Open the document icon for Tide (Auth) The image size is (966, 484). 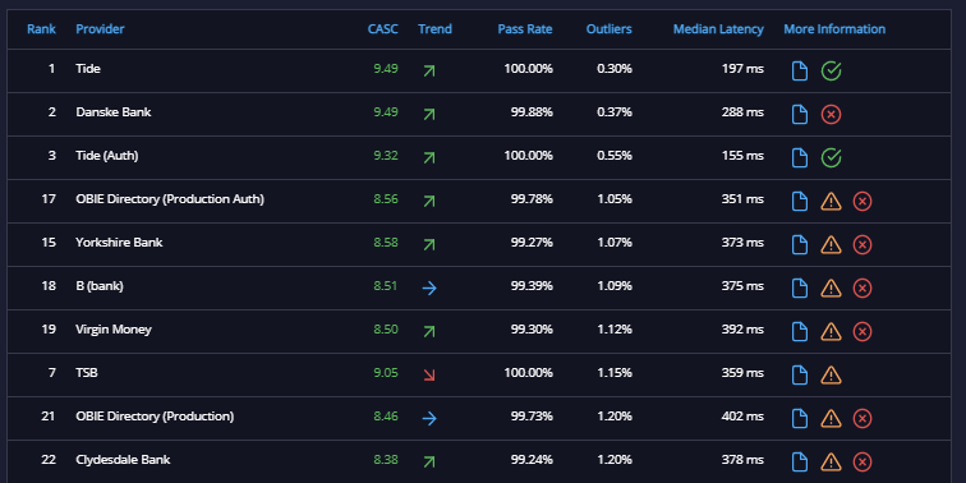point(799,158)
